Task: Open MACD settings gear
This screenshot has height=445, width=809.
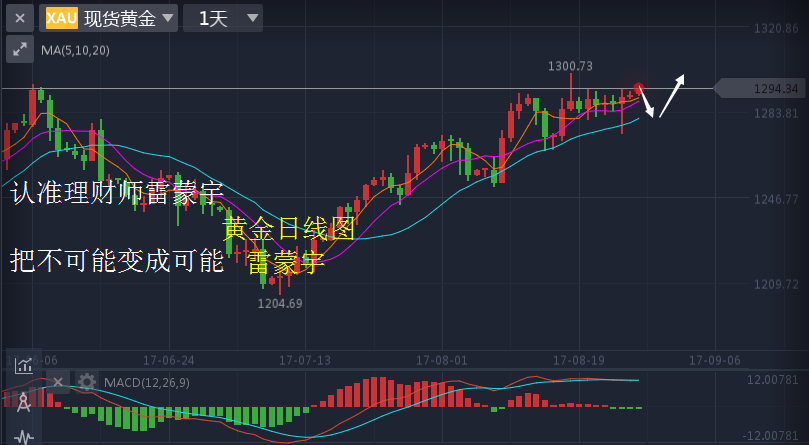Action: (x=87, y=382)
